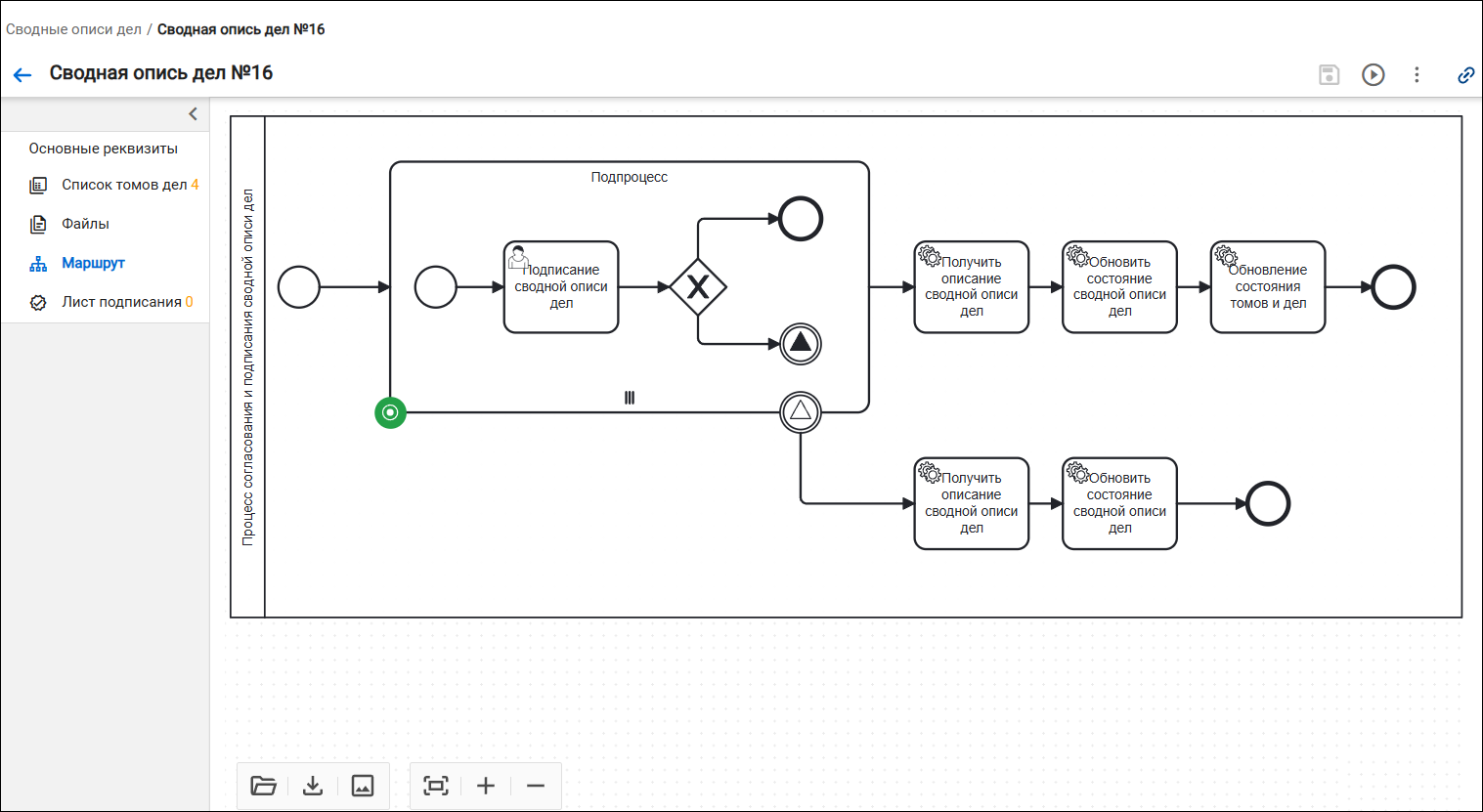Image resolution: width=1483 pixels, height=812 pixels.
Task: Open diagram file with the folder icon
Action: tap(264, 786)
